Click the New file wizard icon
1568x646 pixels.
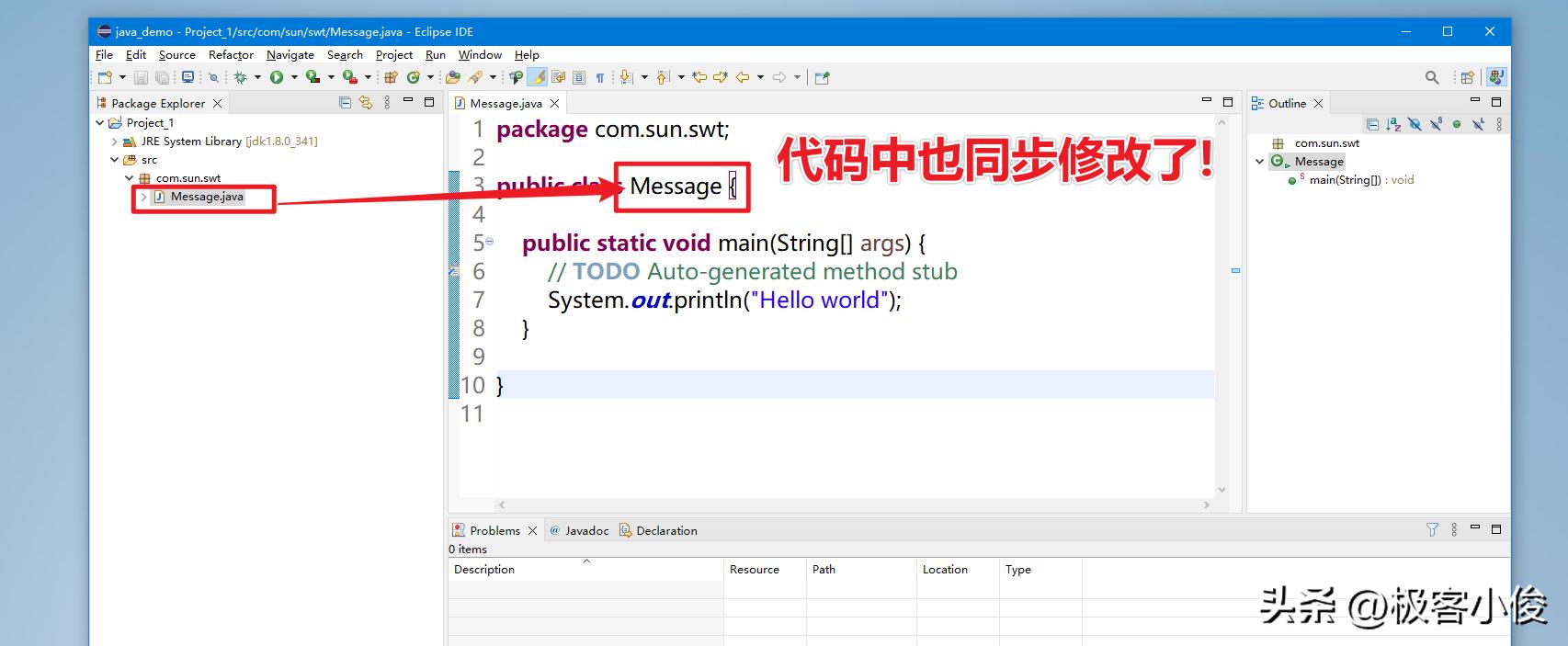point(105,77)
